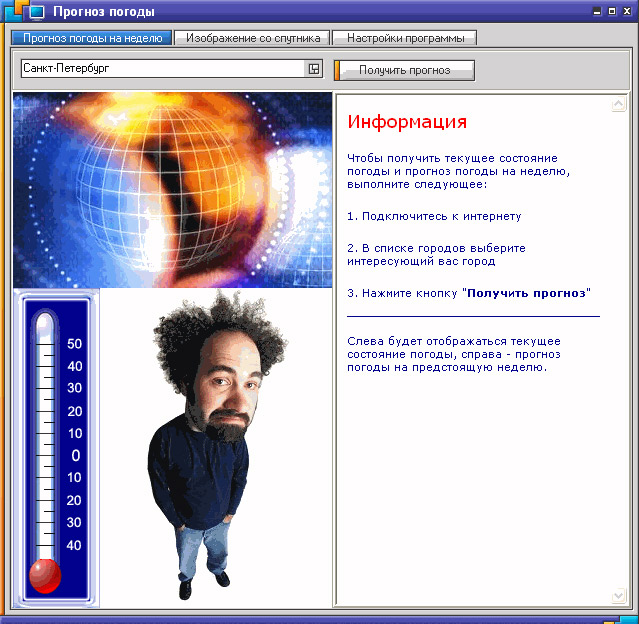Click the picture of the curly-haired man
Image resolution: width=639 pixels, height=624 pixels.
[216, 446]
